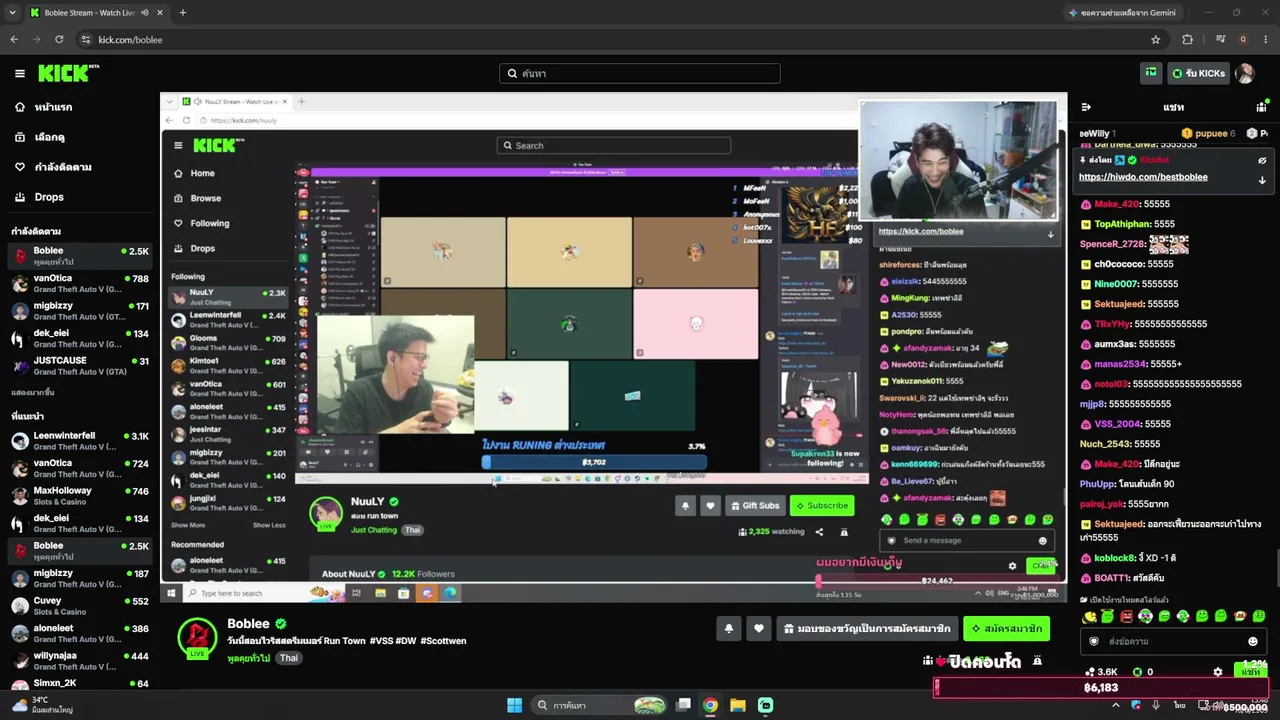Click the red emote in quick emotes
The height and width of the screenshot is (720, 1280).
coord(1127,616)
